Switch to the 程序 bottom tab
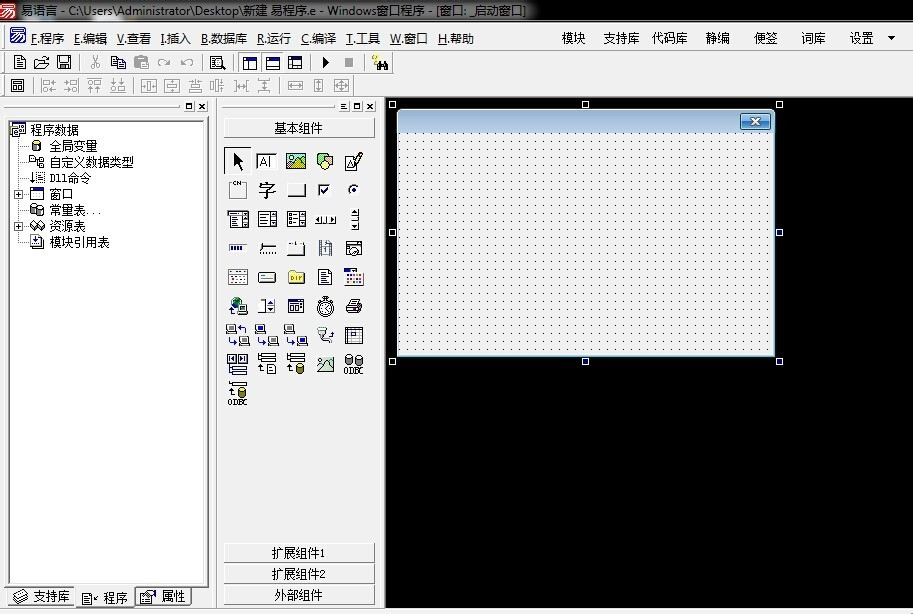 105,598
